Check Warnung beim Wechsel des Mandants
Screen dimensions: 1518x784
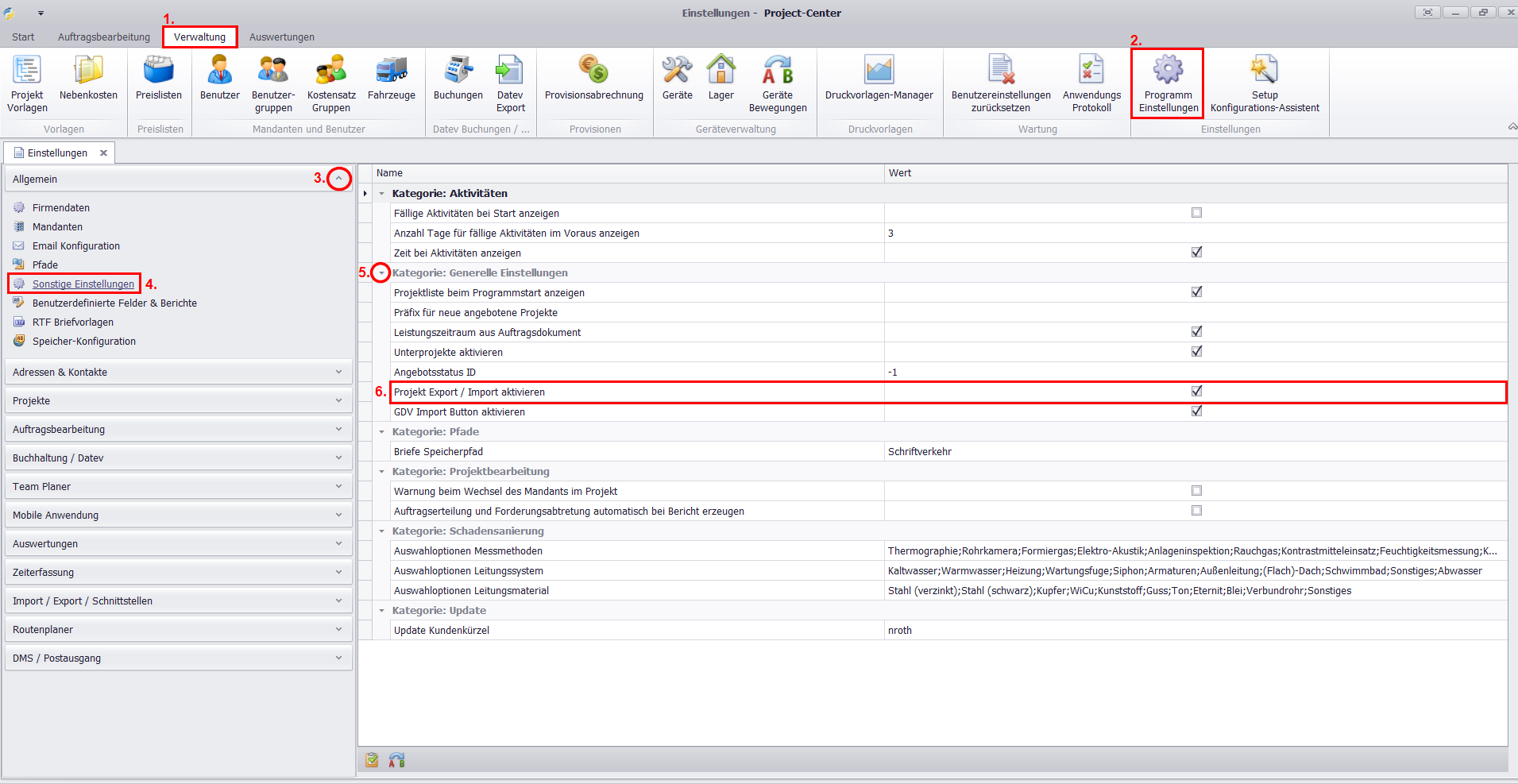point(1196,491)
